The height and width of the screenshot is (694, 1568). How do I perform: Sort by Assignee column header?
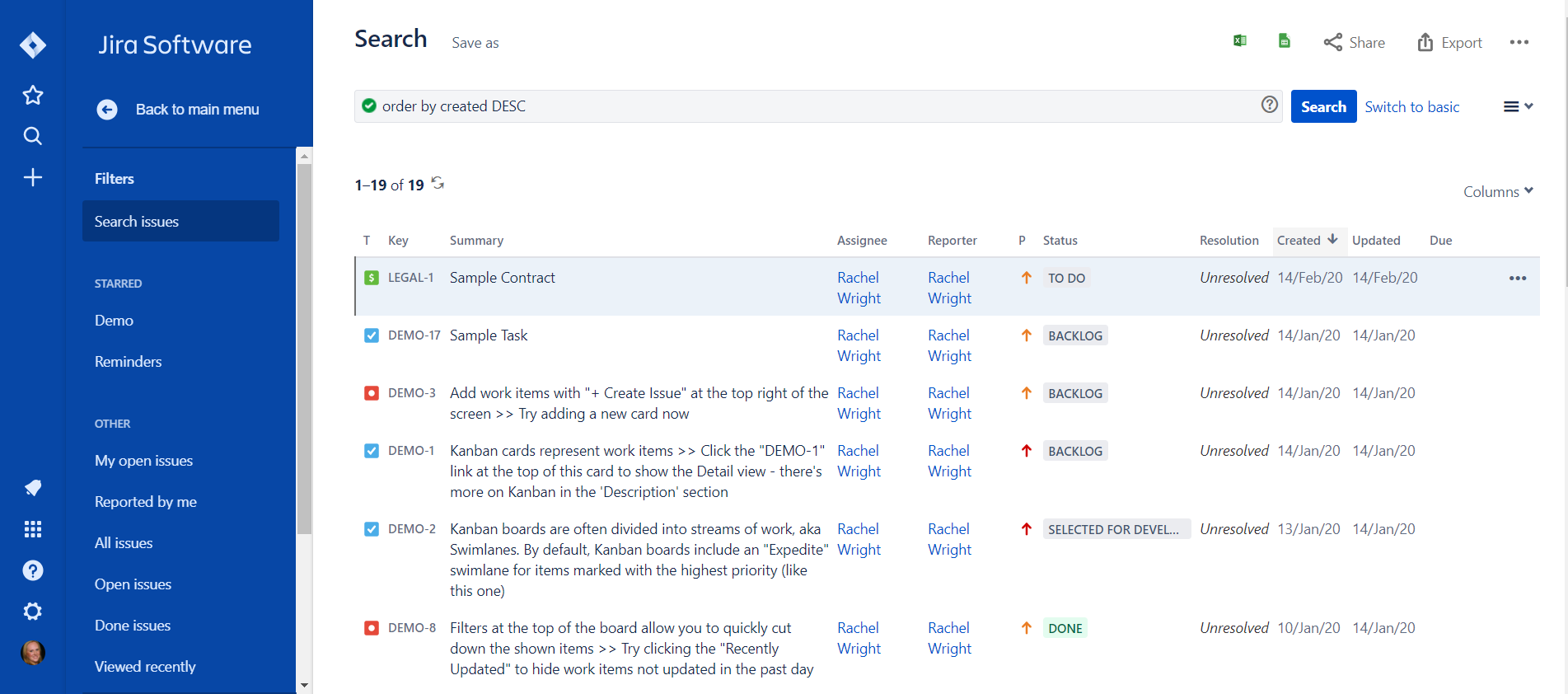point(862,241)
